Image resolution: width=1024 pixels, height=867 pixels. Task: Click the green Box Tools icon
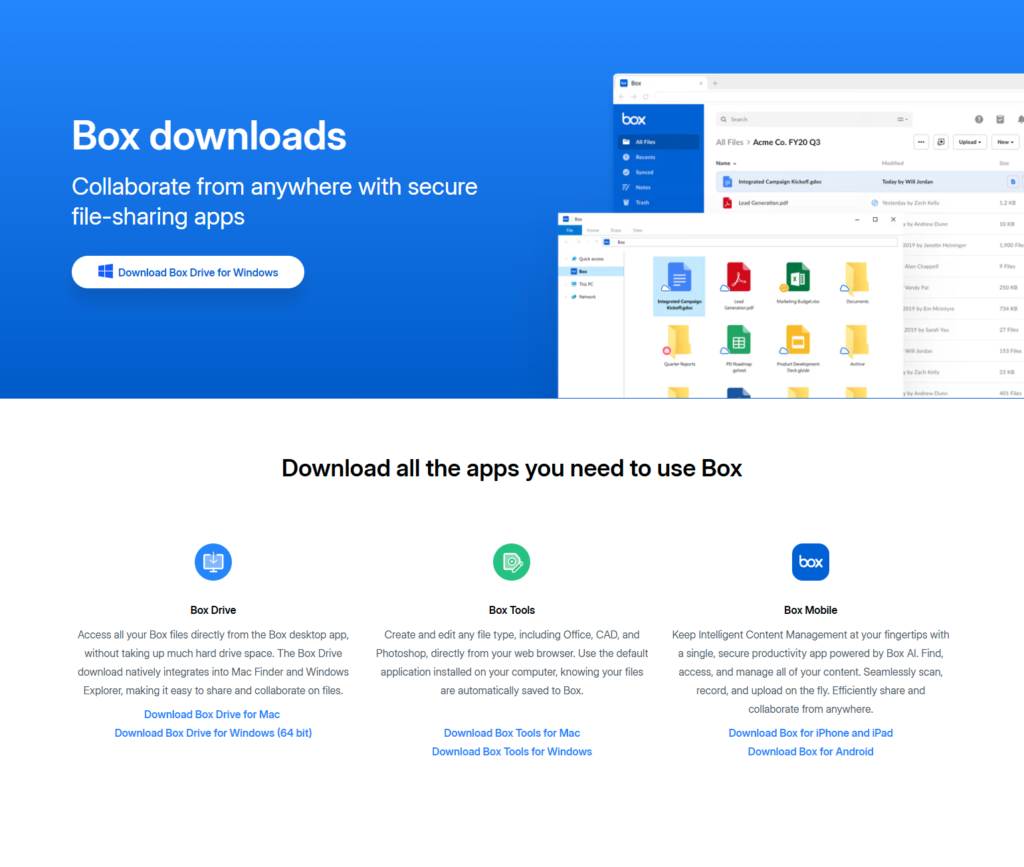[511, 561]
